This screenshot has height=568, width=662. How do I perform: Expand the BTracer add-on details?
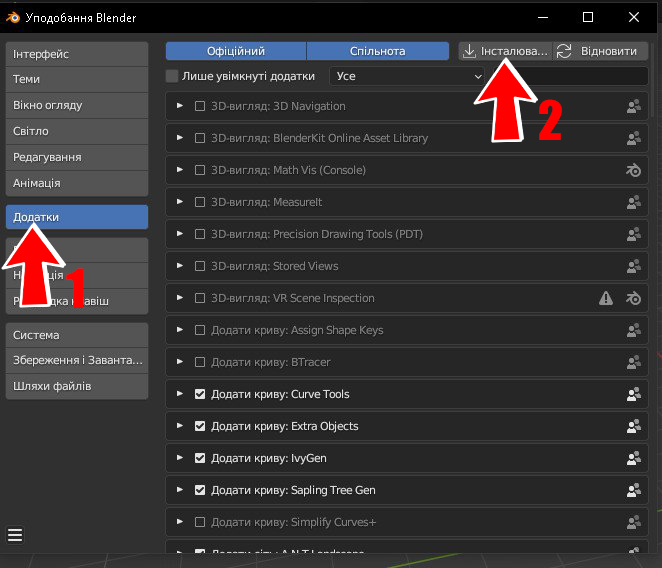coord(180,362)
